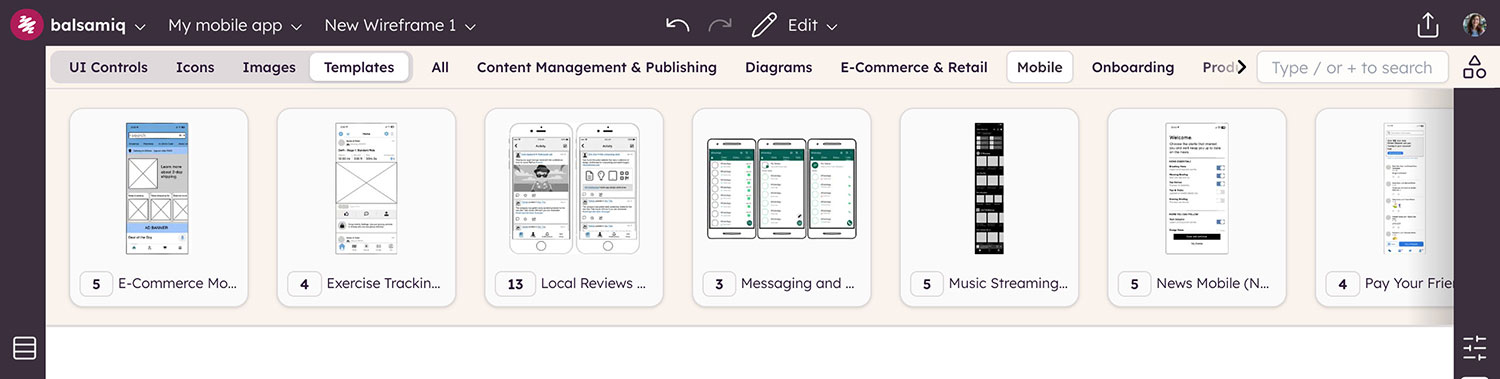Click the 5 count badge on News Mobile
1500x379 pixels.
coord(1134,284)
